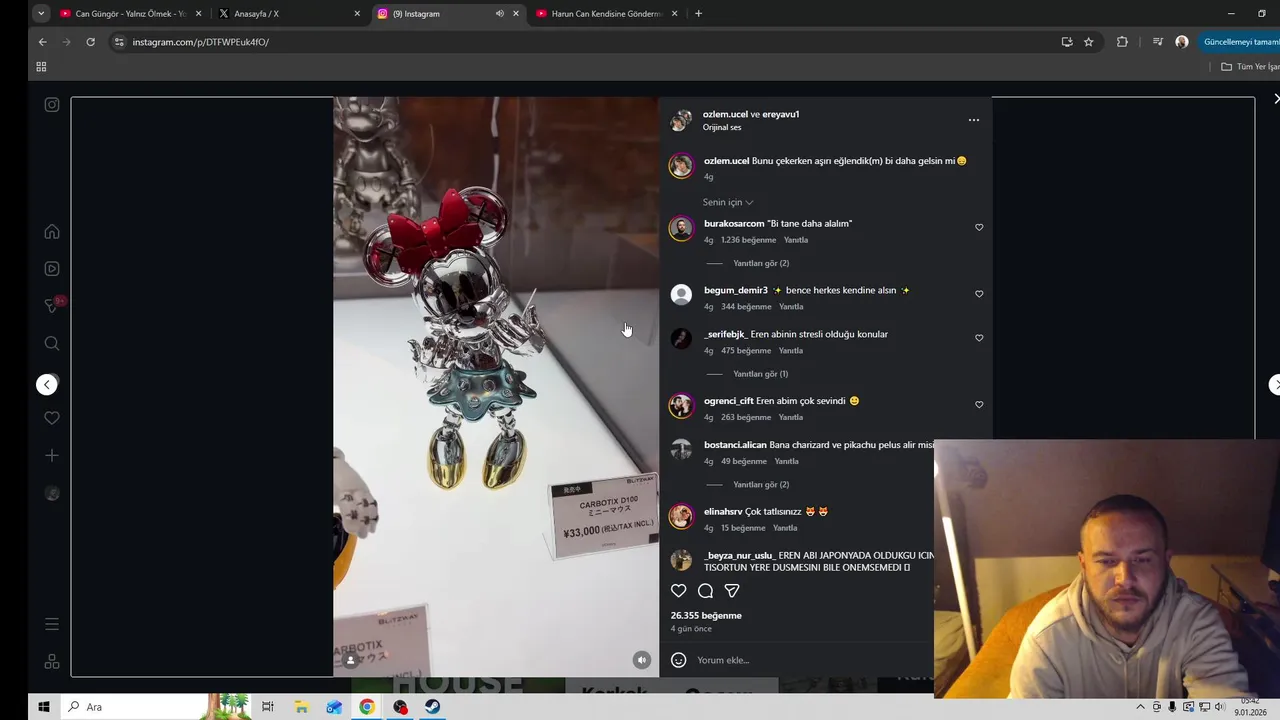Like ogrenci_cift's comment

[979, 405]
